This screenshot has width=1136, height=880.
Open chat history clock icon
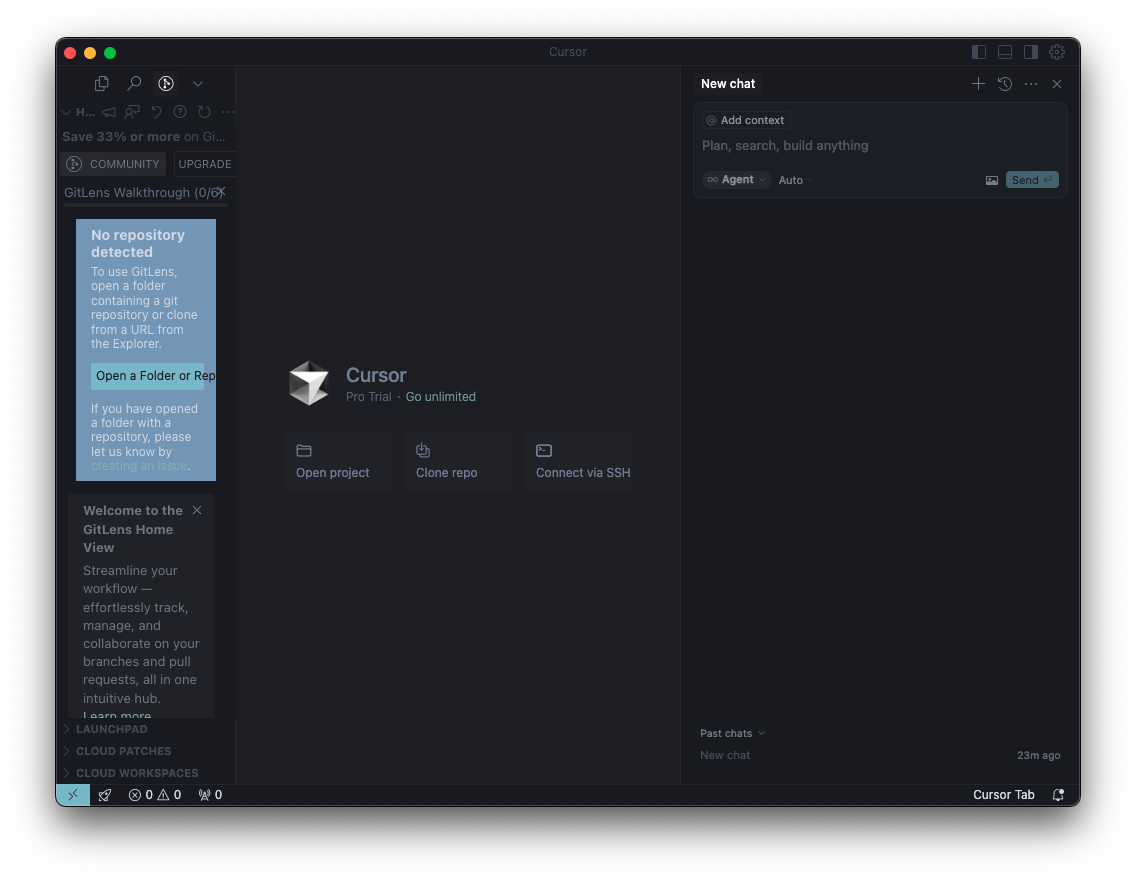click(x=1005, y=84)
